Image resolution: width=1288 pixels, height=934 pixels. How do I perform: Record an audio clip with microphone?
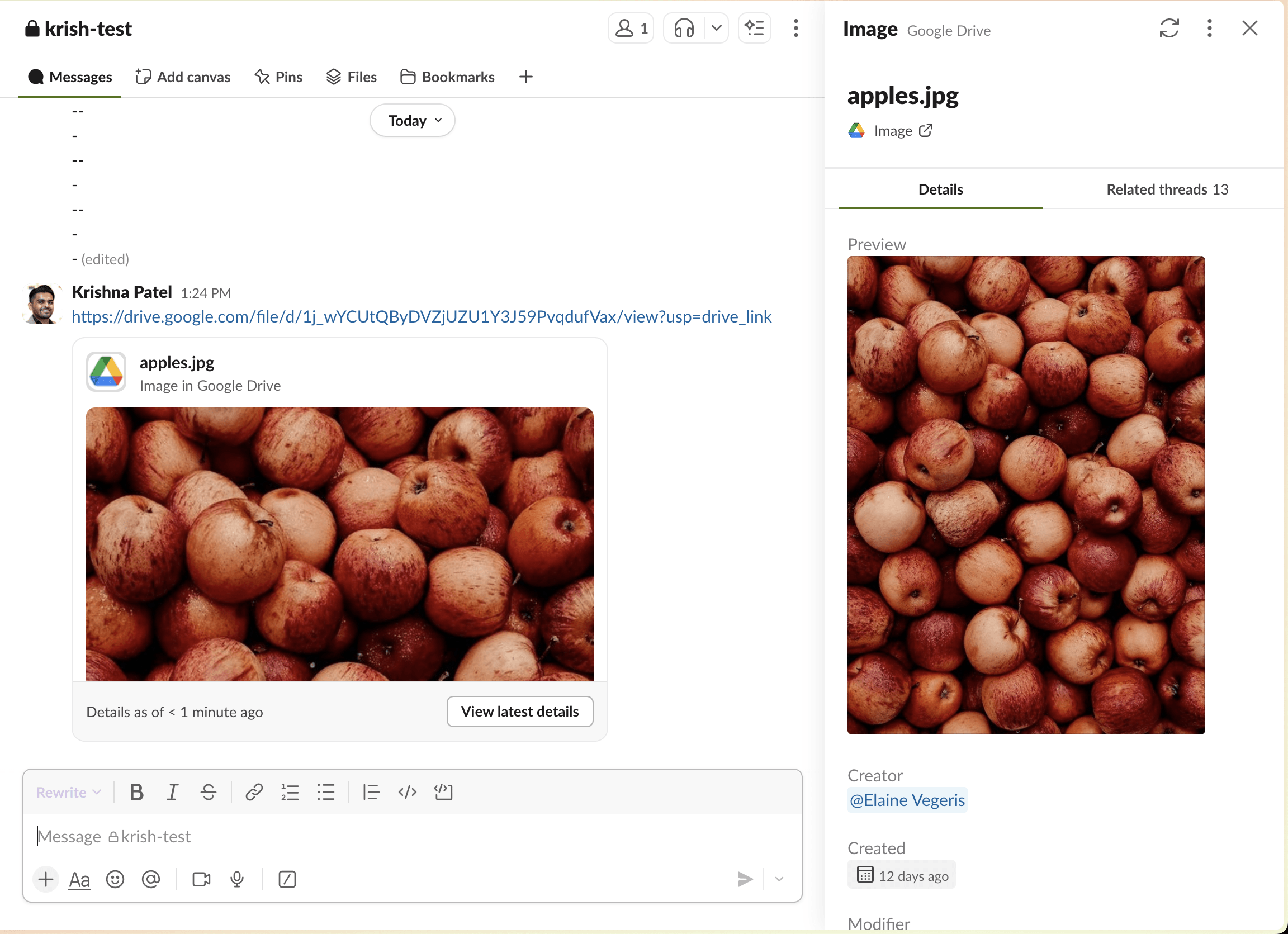click(237, 879)
